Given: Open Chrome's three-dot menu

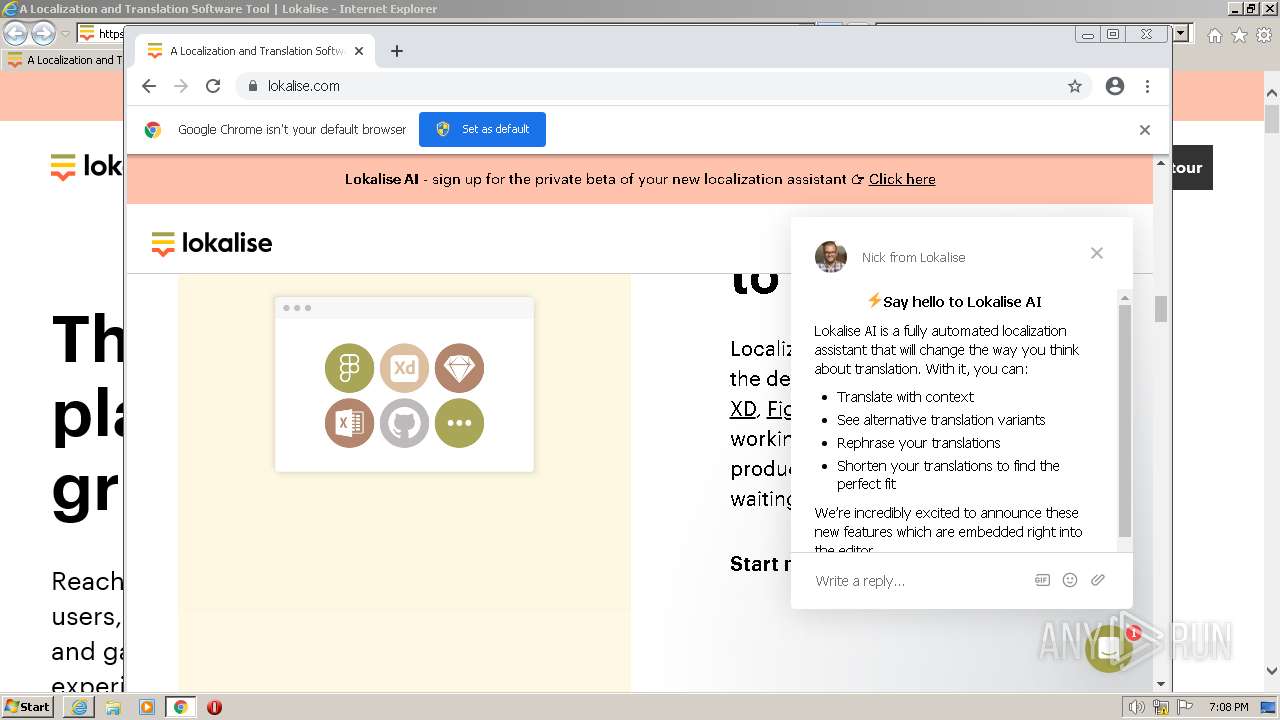Looking at the screenshot, I should click(x=1148, y=86).
